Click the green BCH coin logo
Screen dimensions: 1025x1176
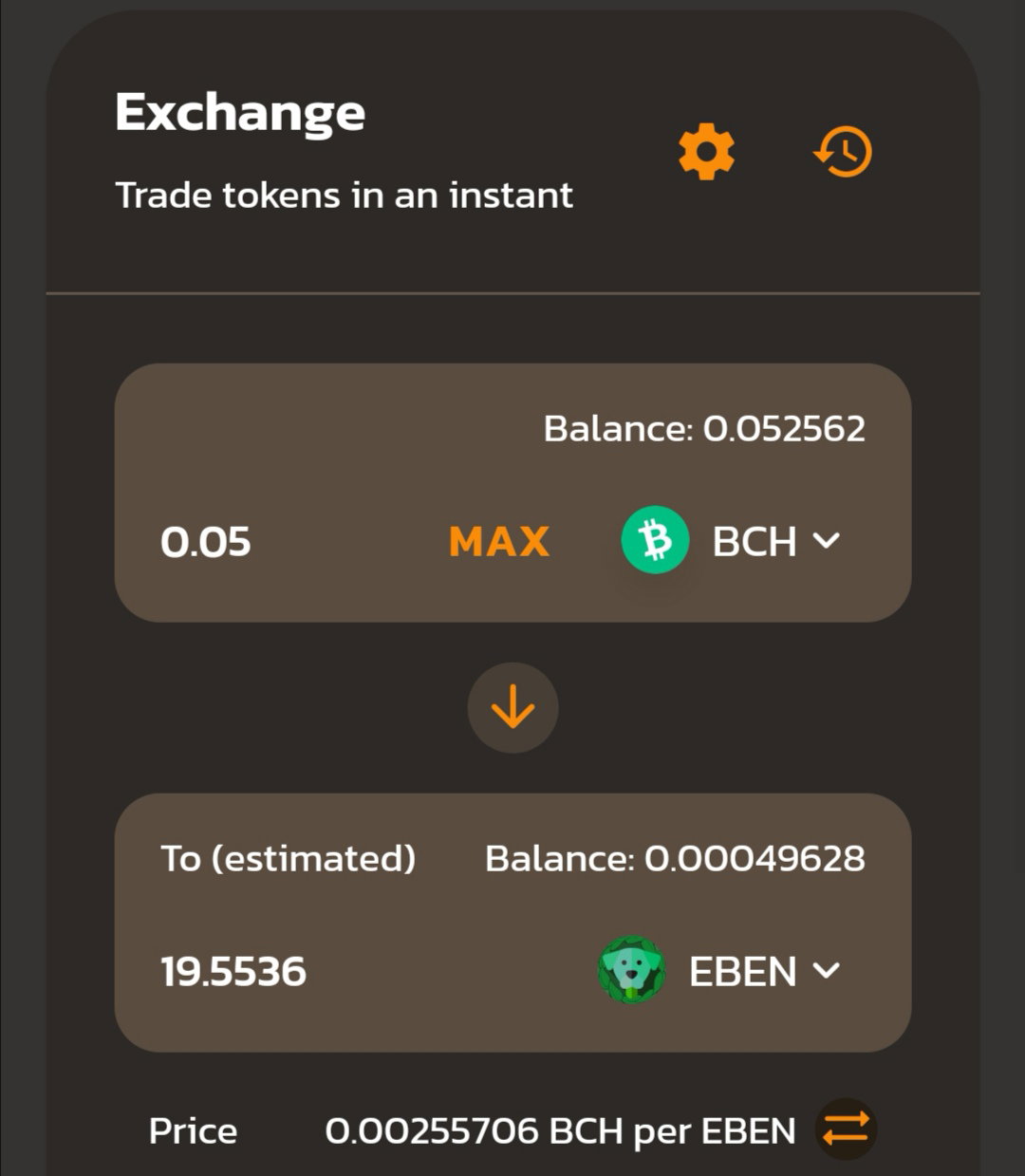[x=655, y=540]
